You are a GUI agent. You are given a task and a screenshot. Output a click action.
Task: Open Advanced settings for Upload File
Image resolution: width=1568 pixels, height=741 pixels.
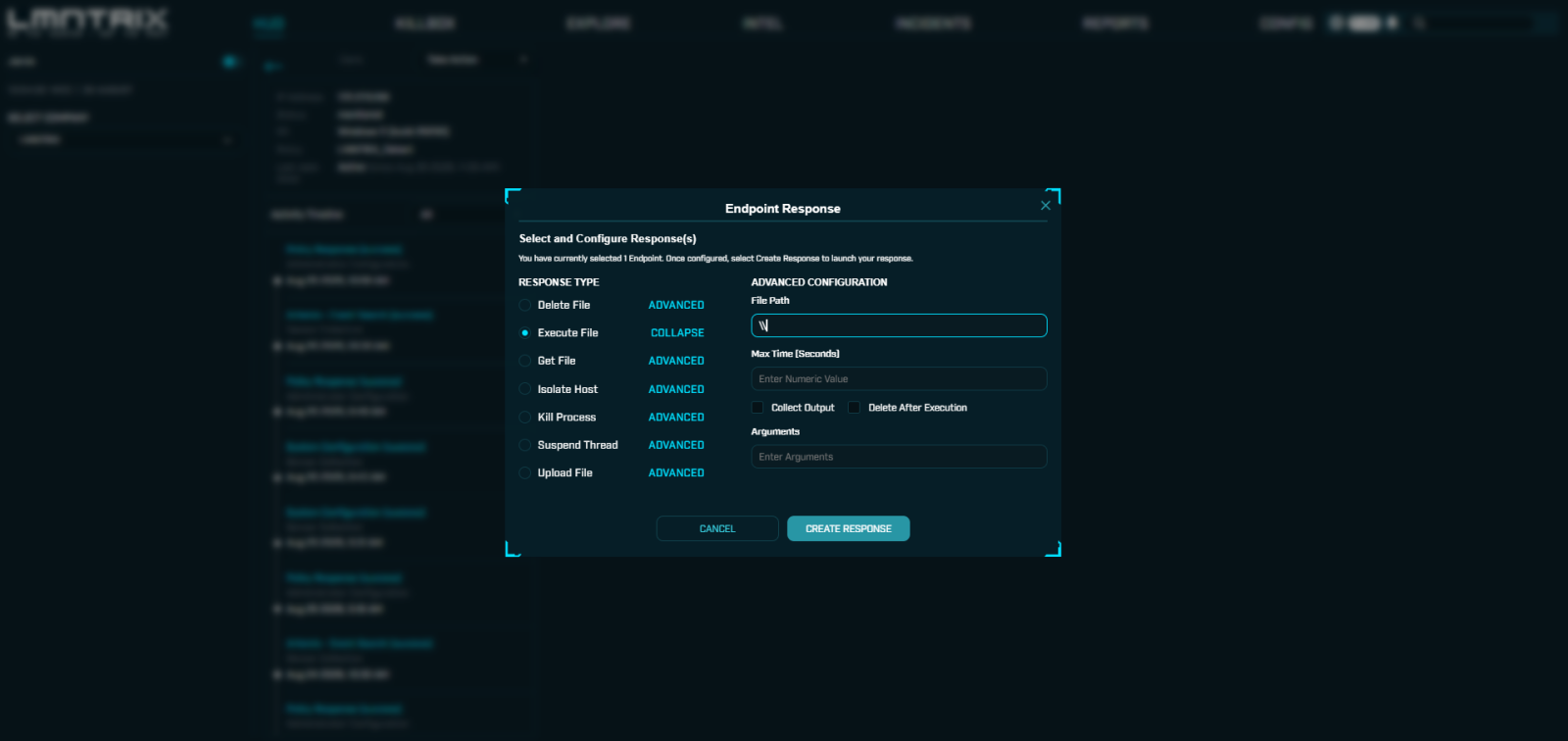[676, 473]
